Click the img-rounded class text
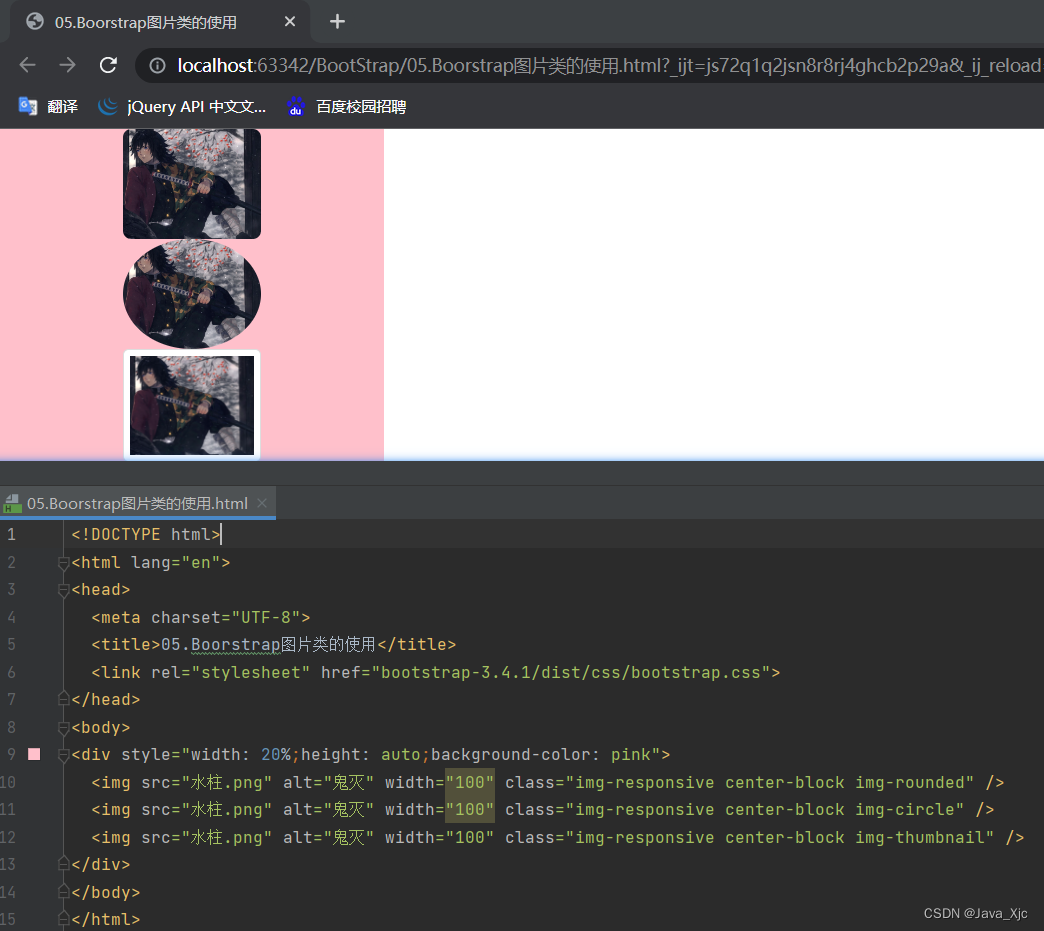Screen dimensions: 1044x931 point(910,782)
